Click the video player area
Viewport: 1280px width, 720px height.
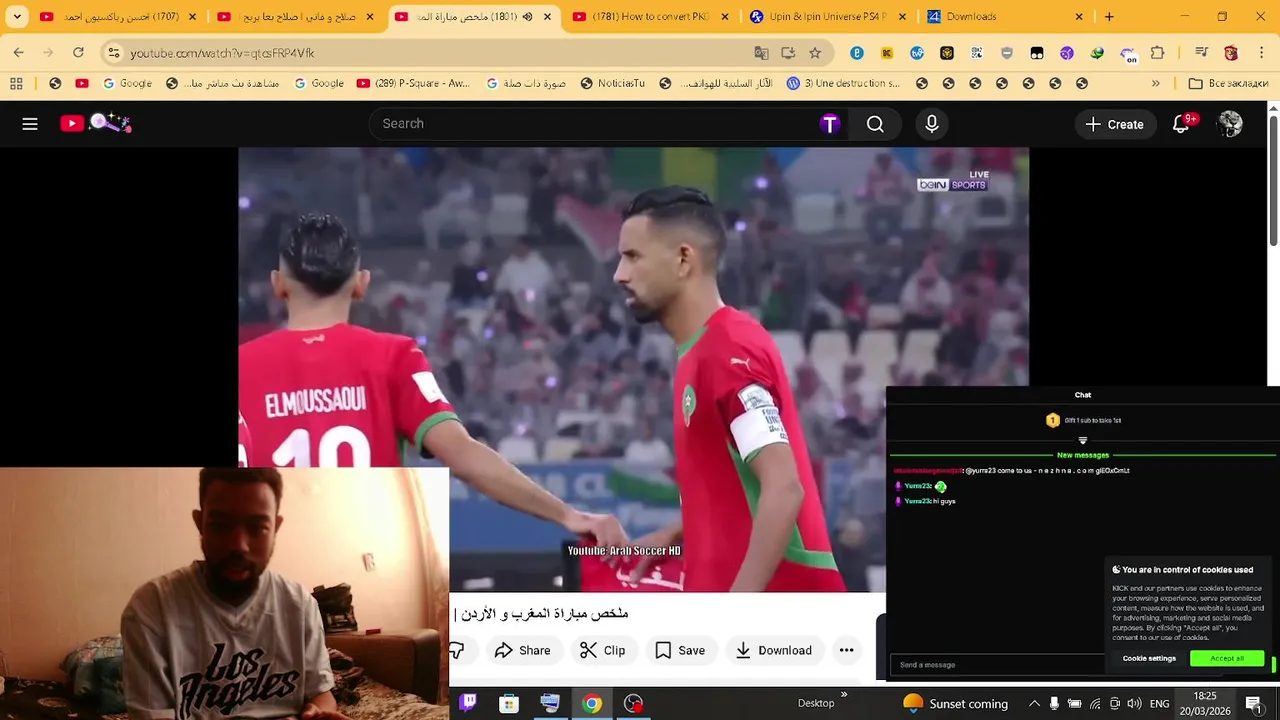point(633,370)
